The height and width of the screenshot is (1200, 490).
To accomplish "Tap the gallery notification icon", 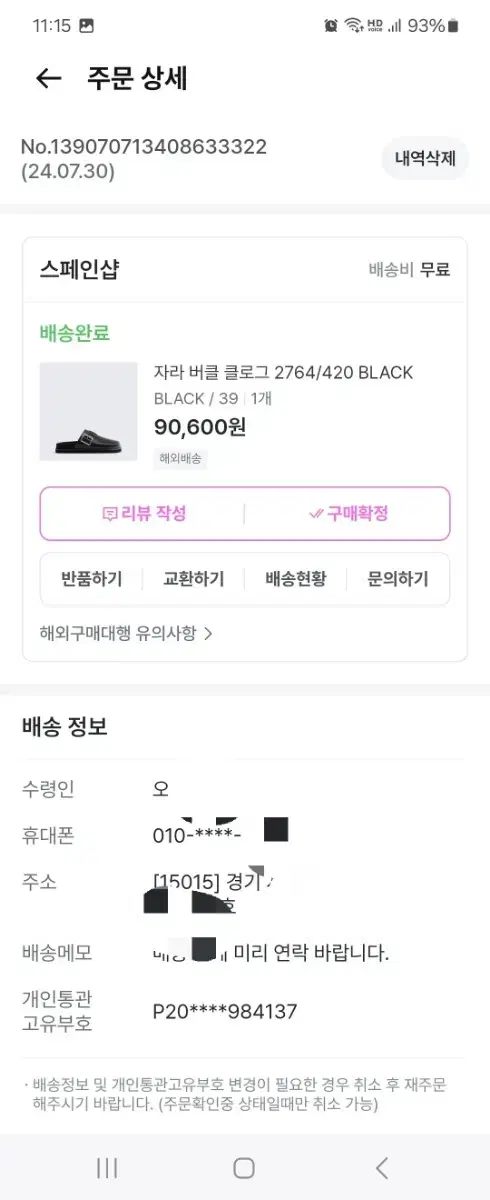I will (x=87, y=25).
